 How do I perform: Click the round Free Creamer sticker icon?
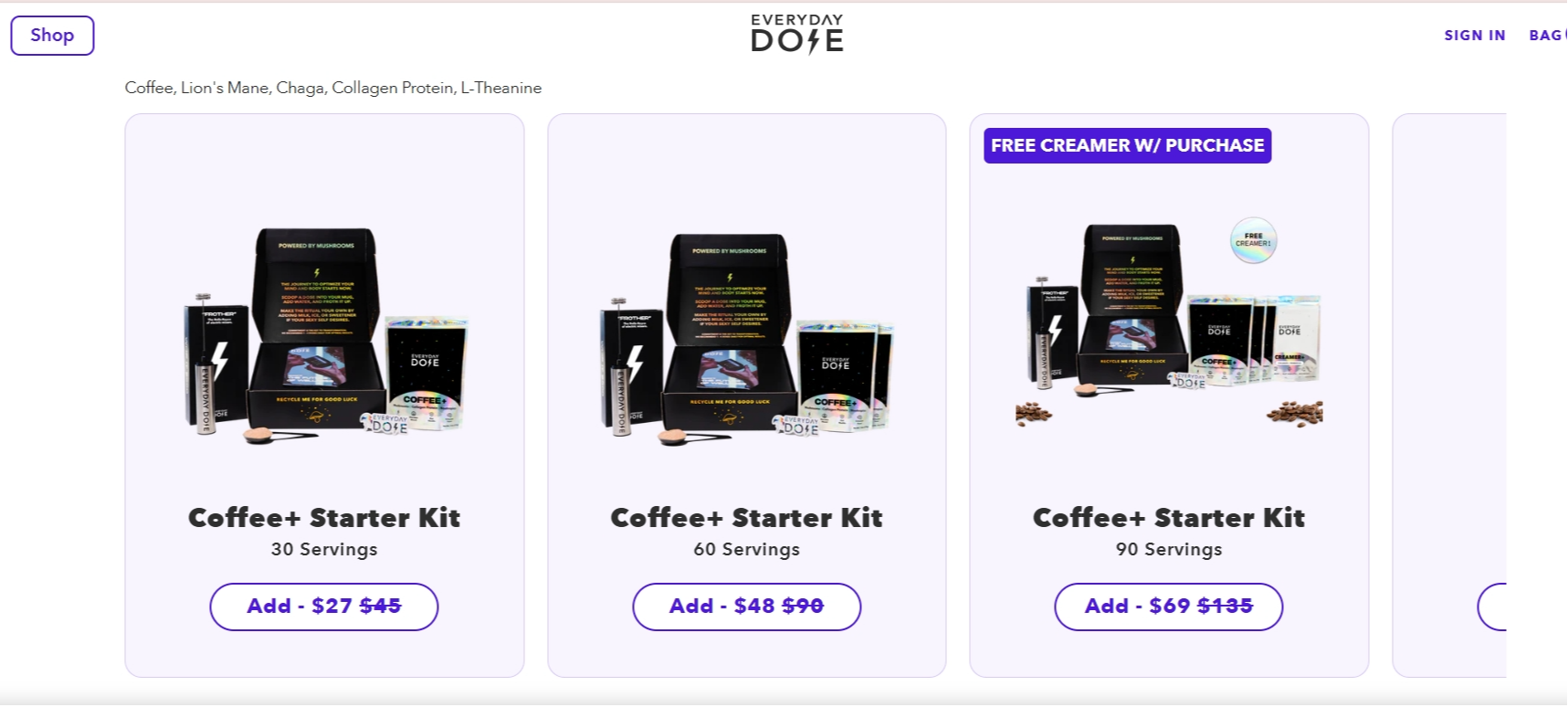click(1253, 240)
